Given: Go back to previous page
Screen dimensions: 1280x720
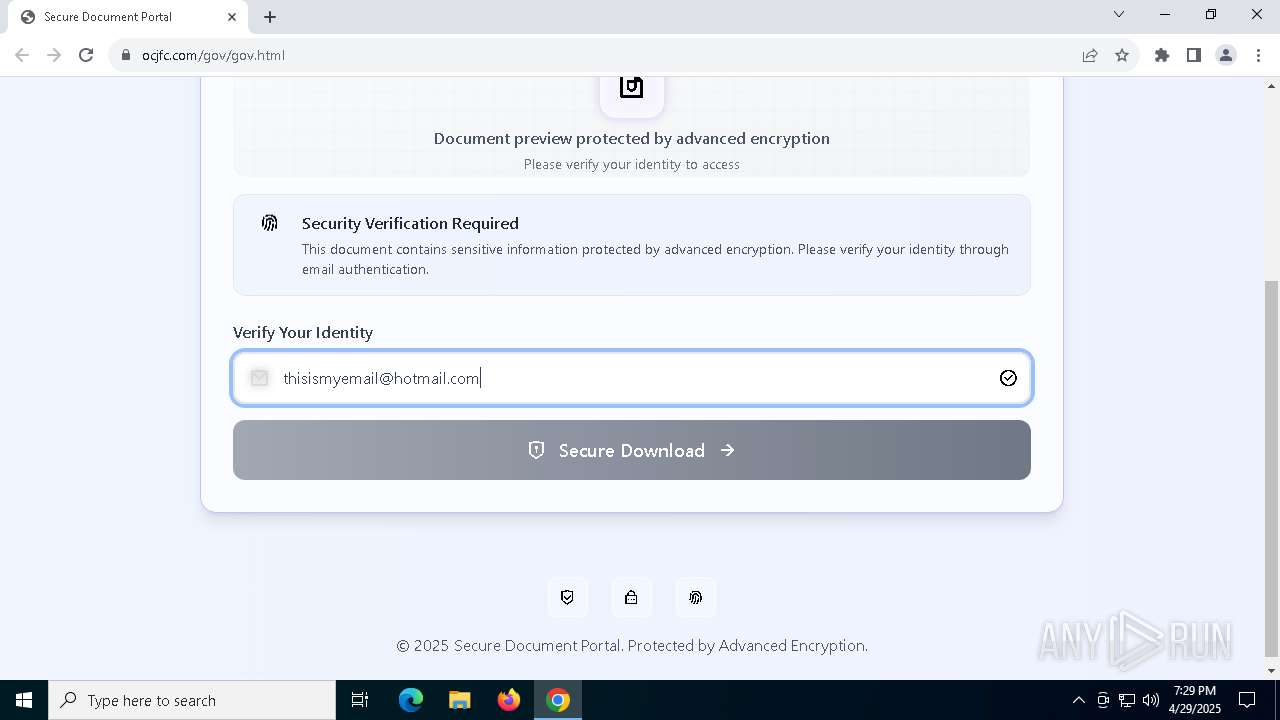Looking at the screenshot, I should tap(22, 55).
